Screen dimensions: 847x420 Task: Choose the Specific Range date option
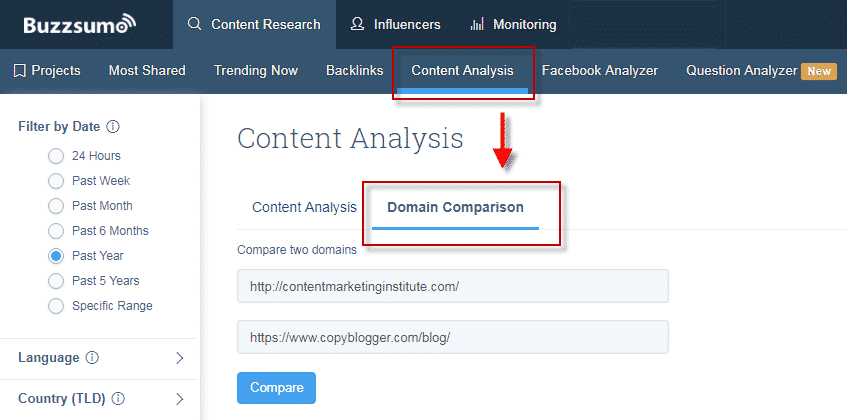click(56, 306)
